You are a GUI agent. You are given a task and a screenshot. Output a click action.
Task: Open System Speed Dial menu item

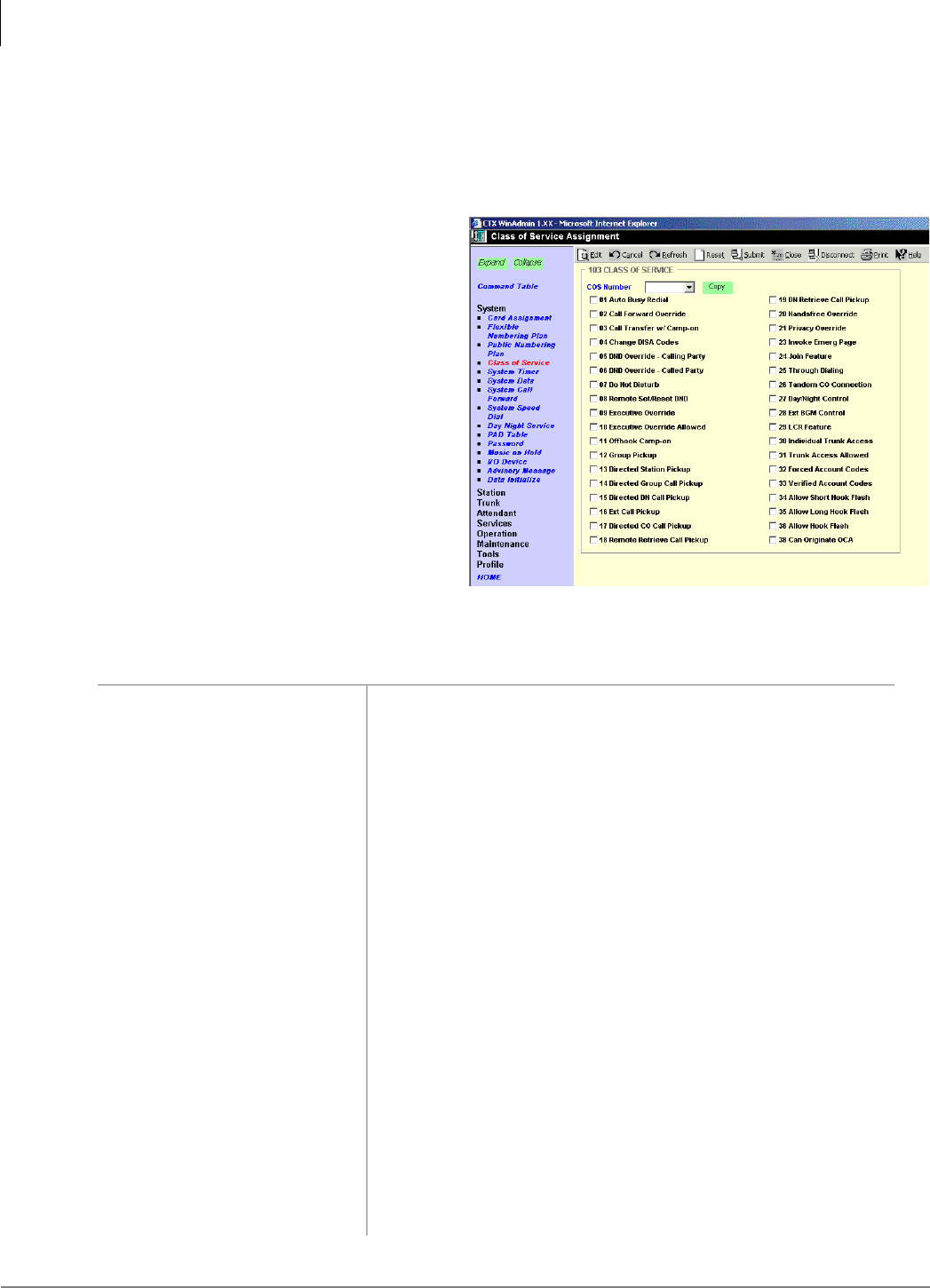click(x=513, y=412)
